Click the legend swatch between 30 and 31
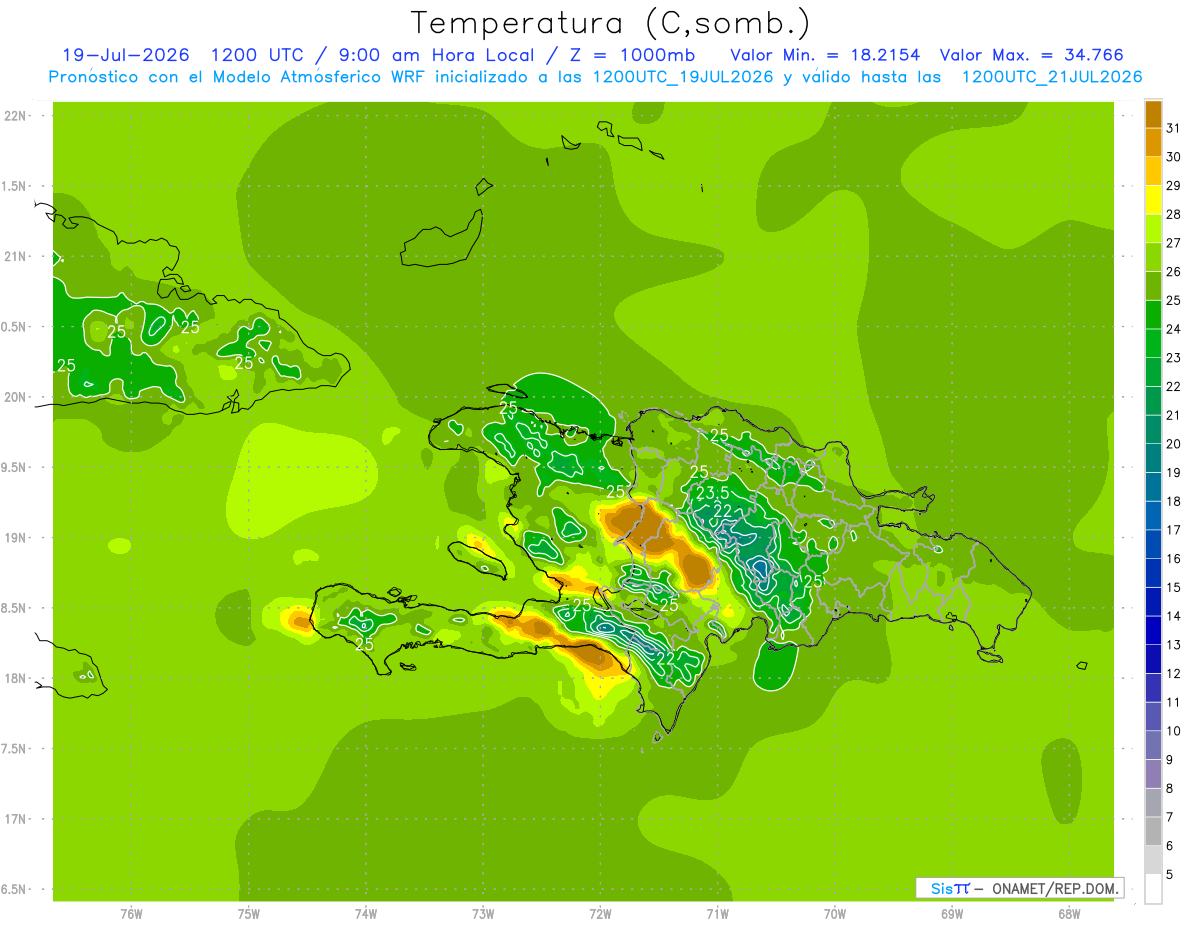 1153,143
